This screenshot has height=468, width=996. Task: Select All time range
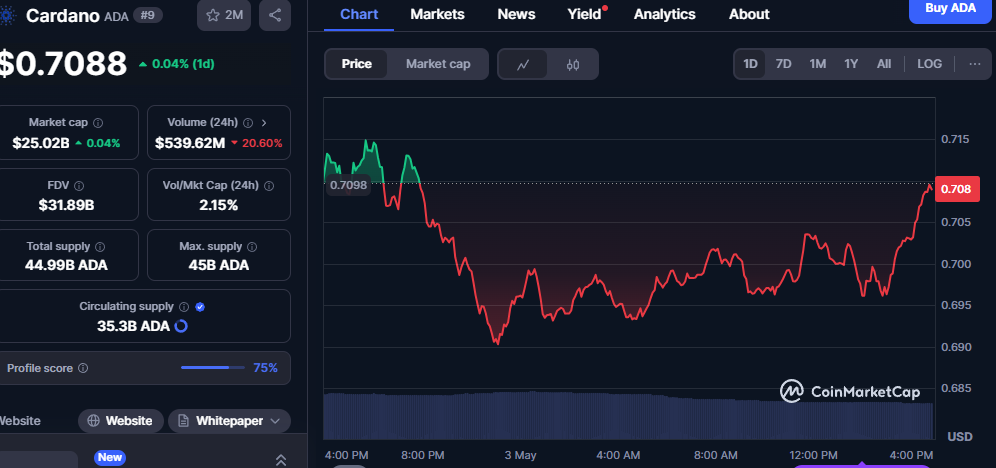[884, 64]
